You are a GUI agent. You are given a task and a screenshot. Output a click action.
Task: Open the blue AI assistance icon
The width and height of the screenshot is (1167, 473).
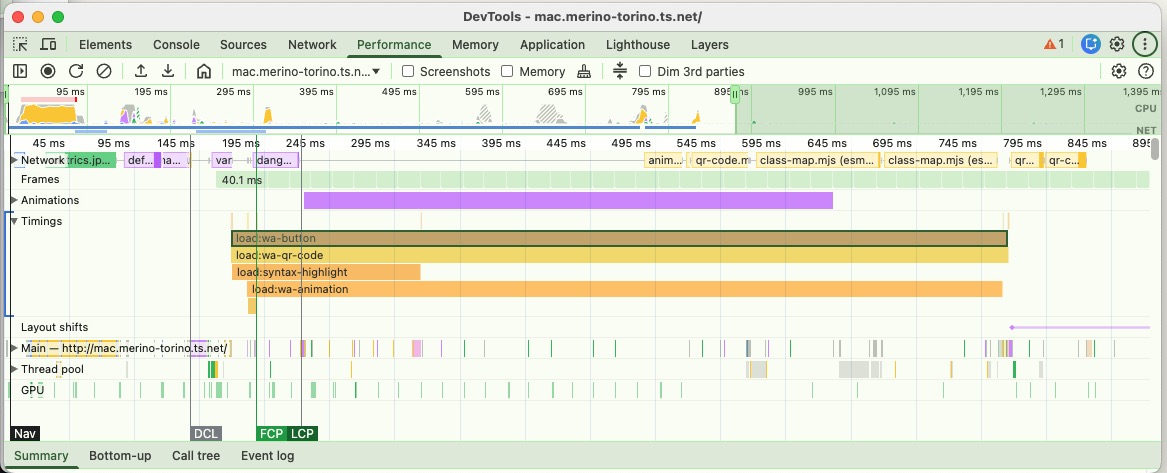(x=1090, y=45)
